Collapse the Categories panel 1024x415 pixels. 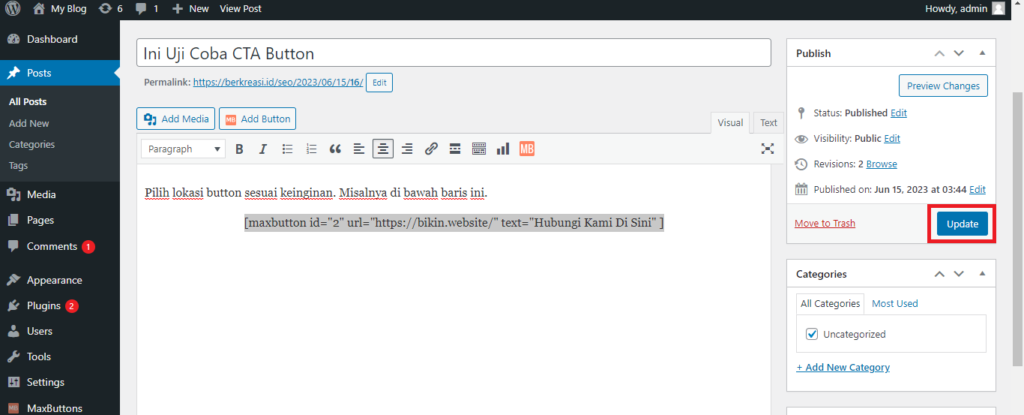coord(982,274)
